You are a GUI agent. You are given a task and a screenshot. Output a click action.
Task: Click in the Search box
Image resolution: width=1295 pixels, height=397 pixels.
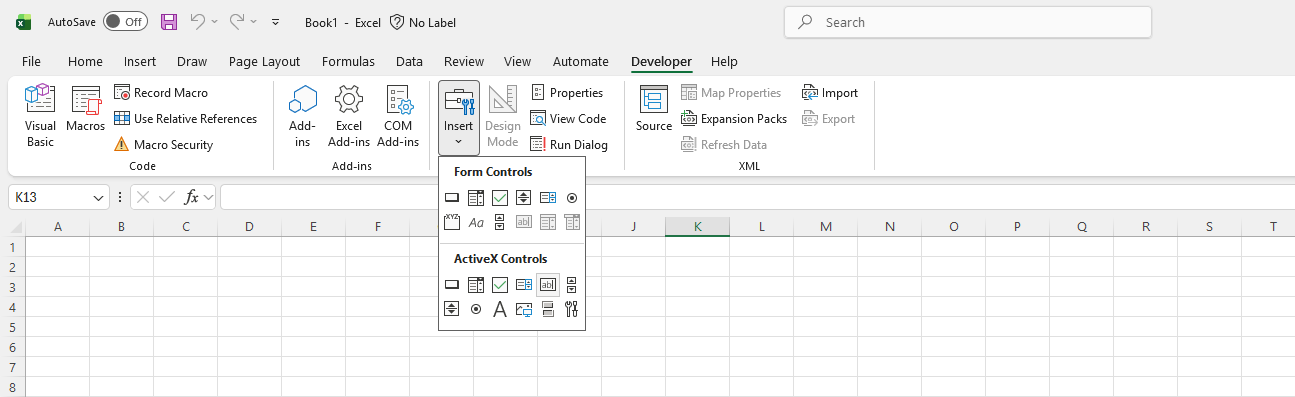(968, 22)
